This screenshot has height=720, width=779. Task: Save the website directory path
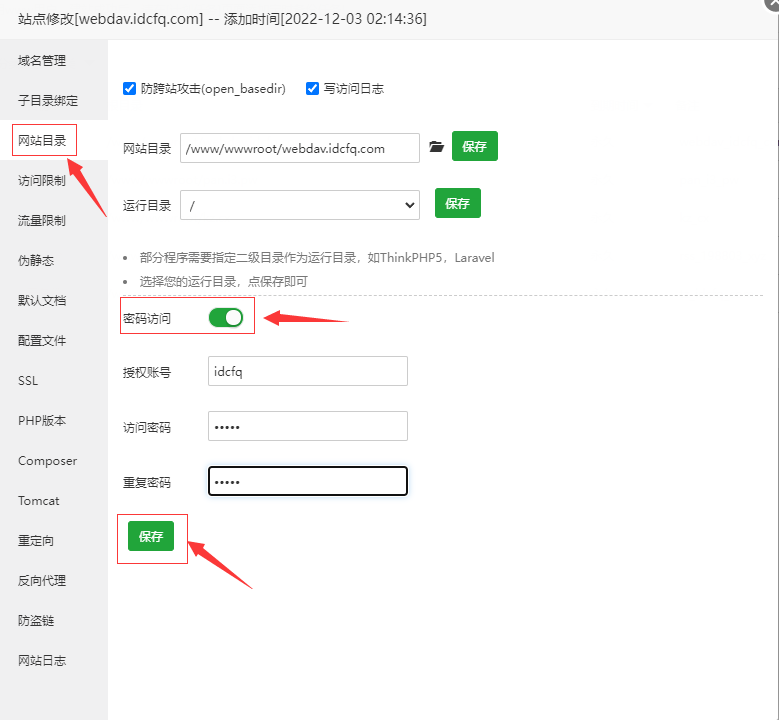click(x=474, y=147)
